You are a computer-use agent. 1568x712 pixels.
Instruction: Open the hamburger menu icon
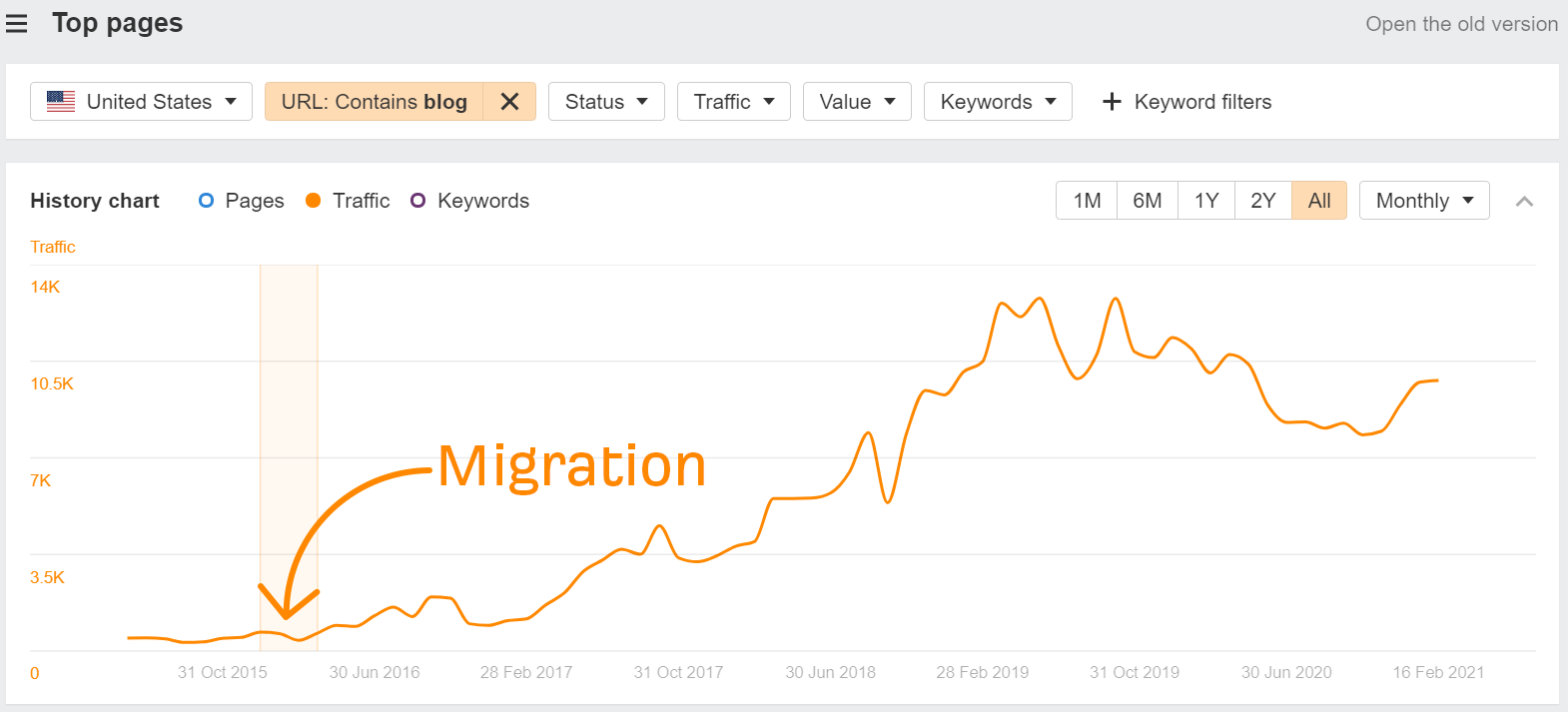(x=17, y=23)
